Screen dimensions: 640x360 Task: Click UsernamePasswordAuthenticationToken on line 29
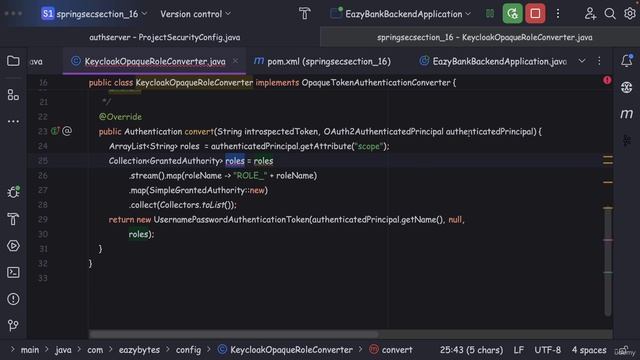(x=231, y=220)
